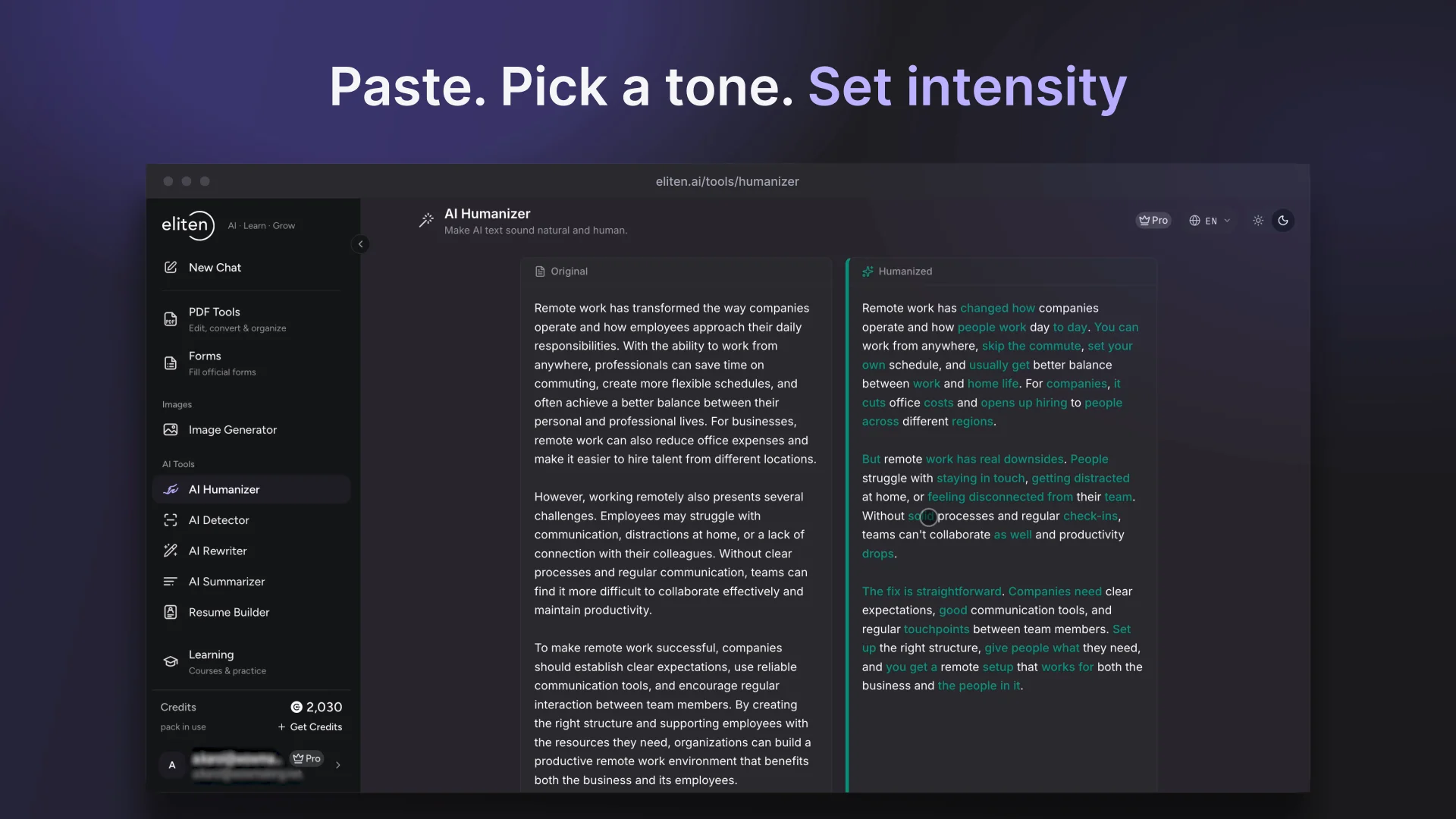Collapse the sidebar with the chevron button
The image size is (1456, 819).
(361, 244)
